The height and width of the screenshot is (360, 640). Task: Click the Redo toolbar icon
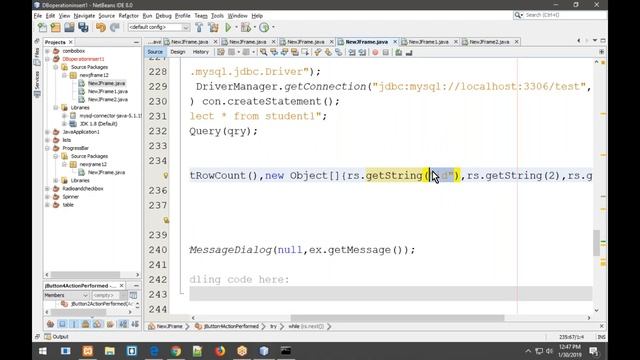[x=115, y=27]
